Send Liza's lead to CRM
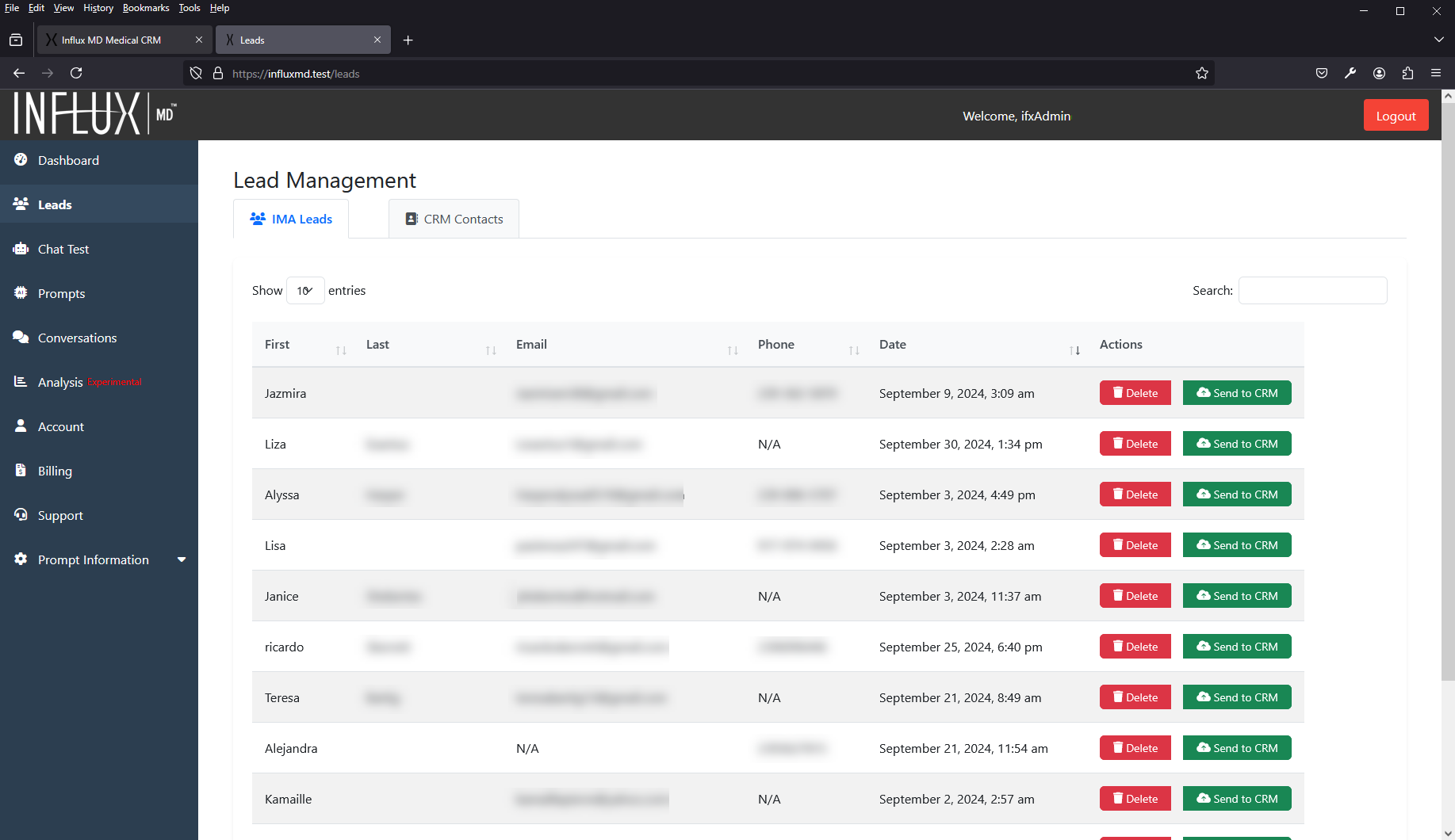Viewport: 1455px width, 840px height. (1236, 444)
